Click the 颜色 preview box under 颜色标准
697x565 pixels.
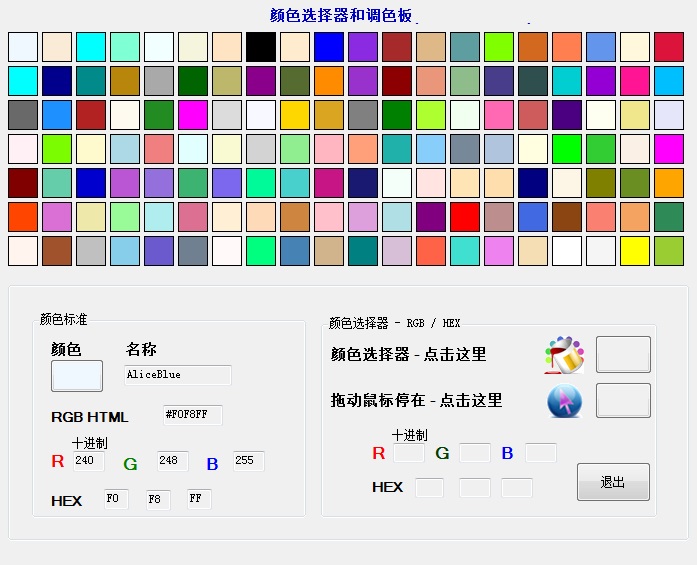pos(77,376)
